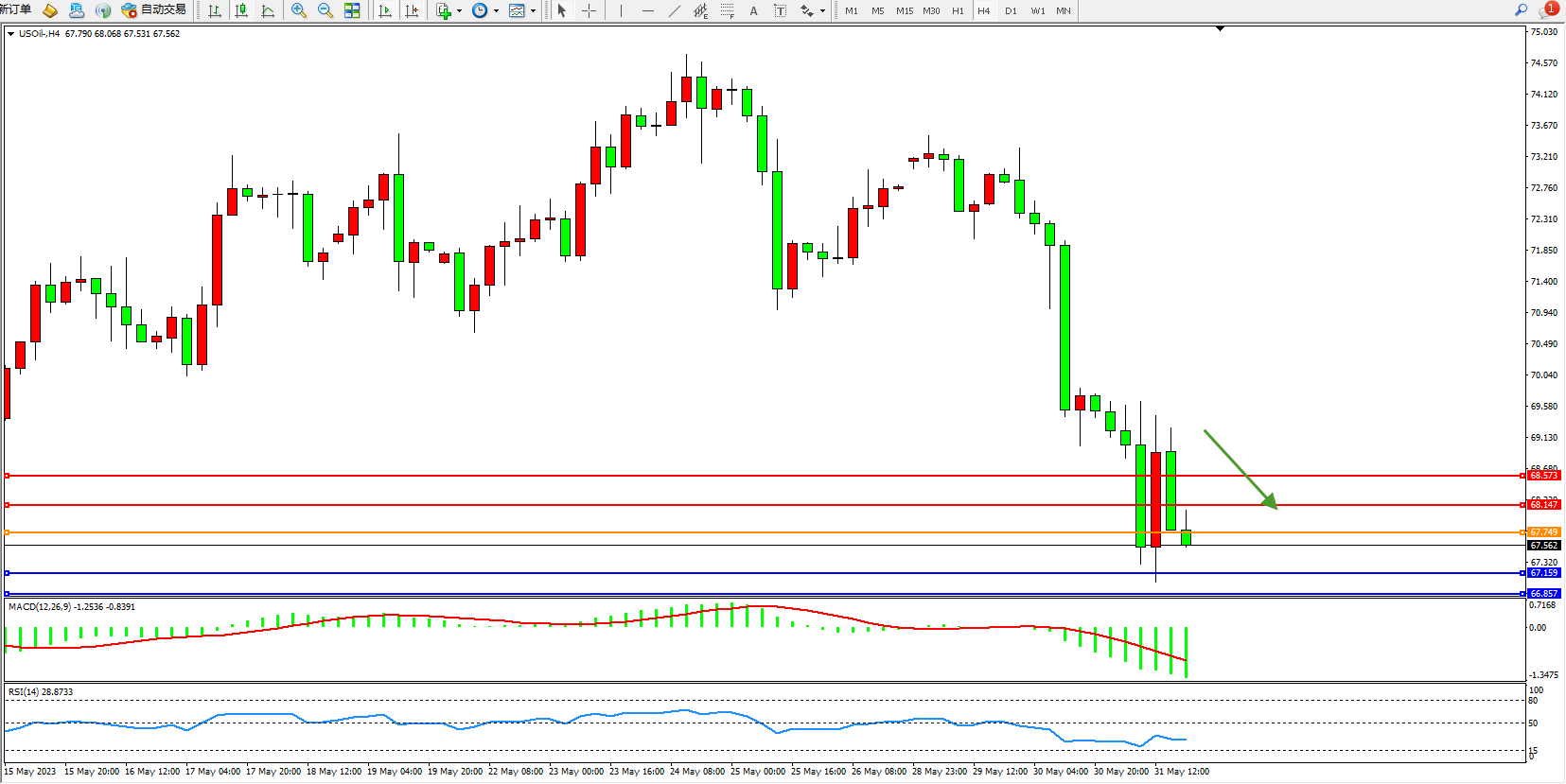
Task: Select the Crosshair cursor tool
Action: [x=589, y=10]
